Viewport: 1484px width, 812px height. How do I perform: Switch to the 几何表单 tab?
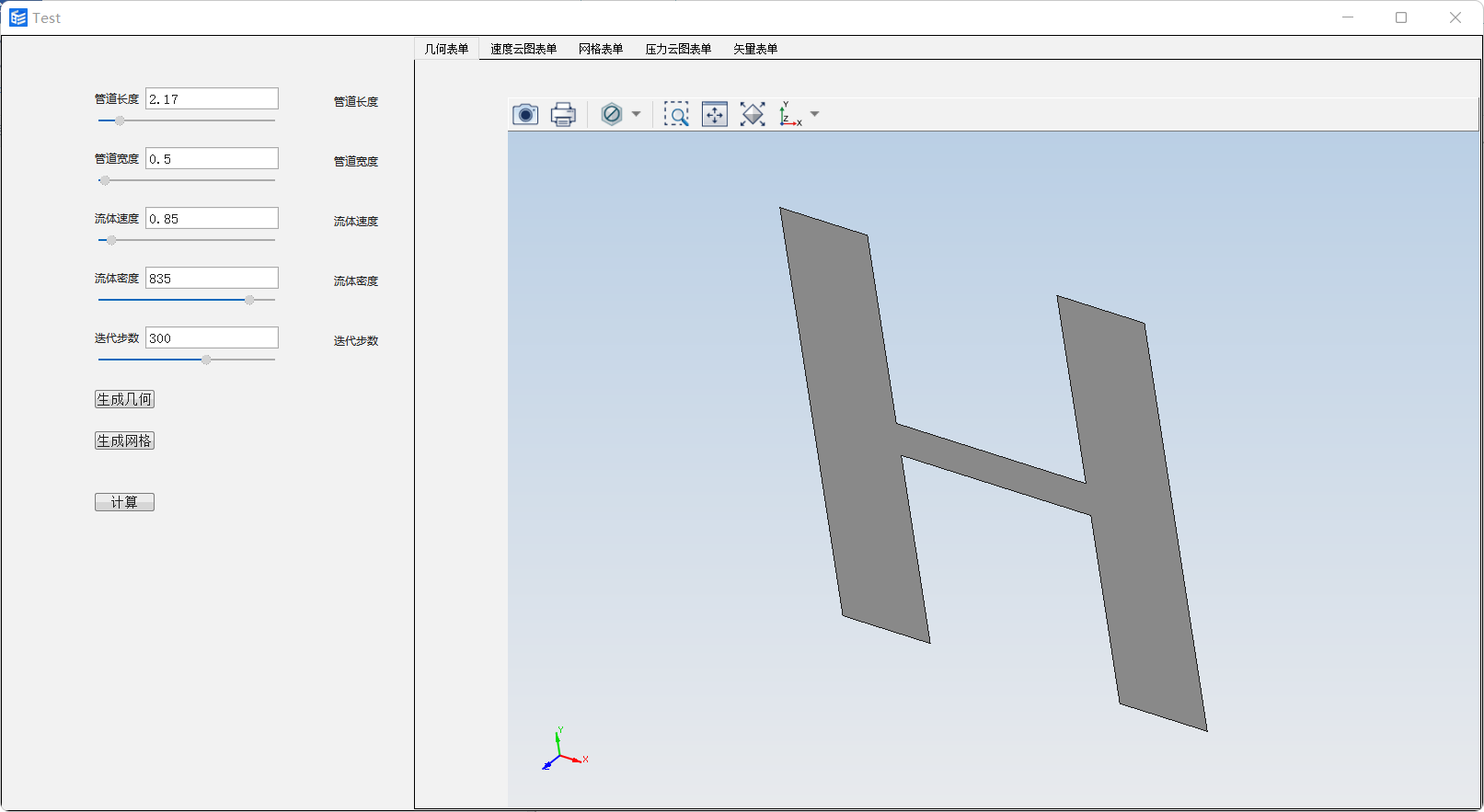tap(446, 49)
